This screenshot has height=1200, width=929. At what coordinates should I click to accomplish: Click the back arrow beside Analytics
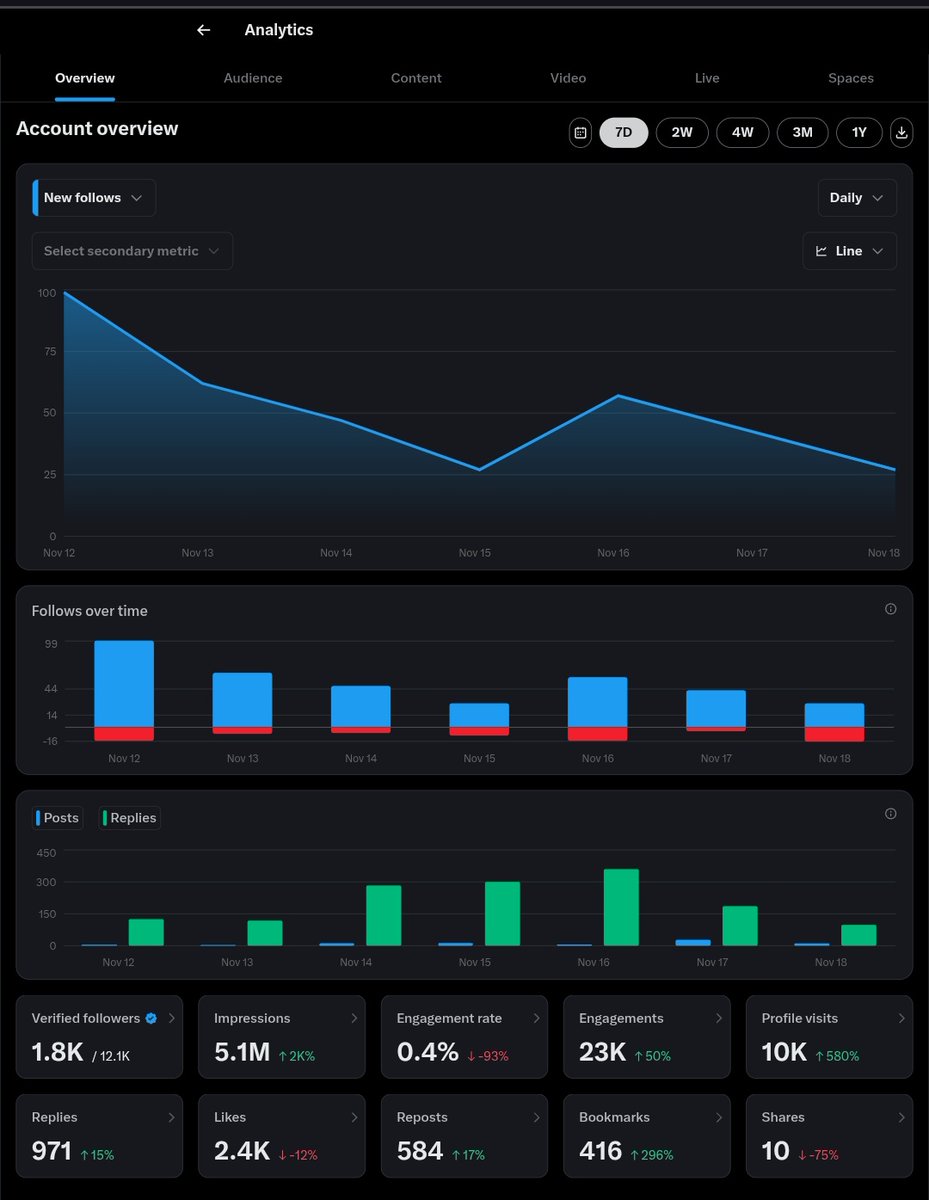pyautogui.click(x=203, y=30)
